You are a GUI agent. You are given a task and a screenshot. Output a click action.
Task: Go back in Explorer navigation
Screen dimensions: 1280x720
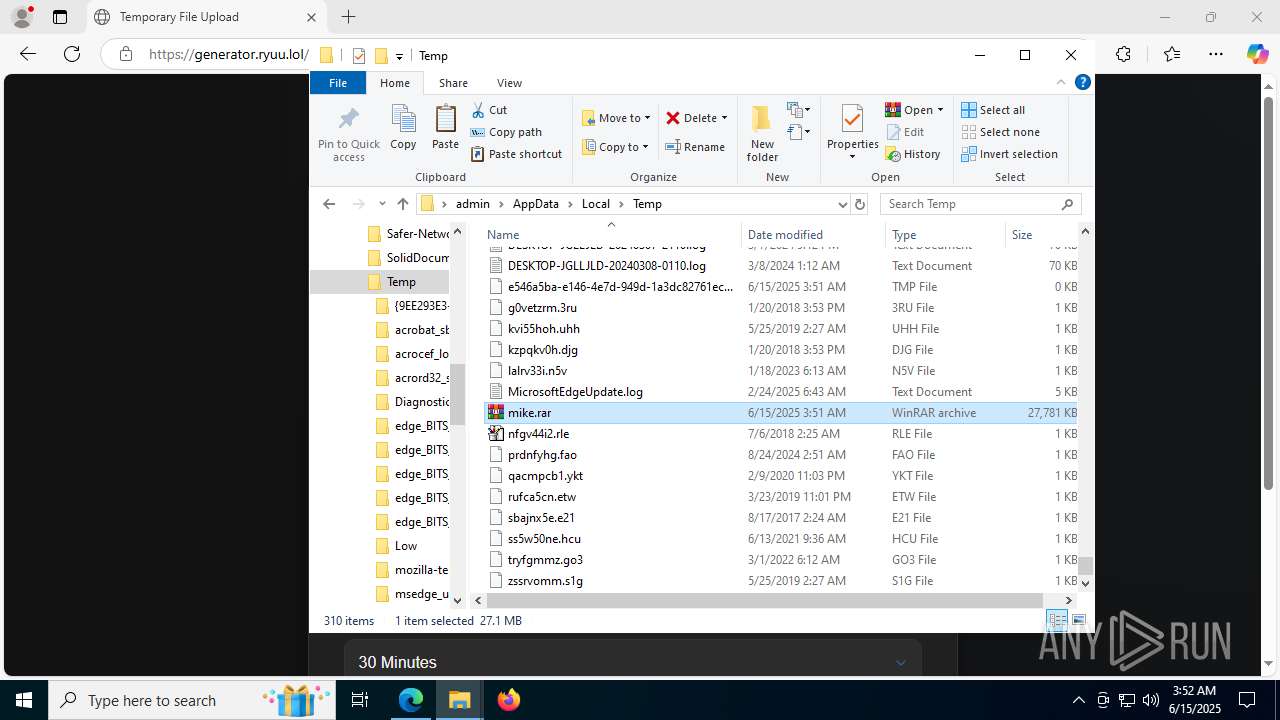click(x=329, y=204)
